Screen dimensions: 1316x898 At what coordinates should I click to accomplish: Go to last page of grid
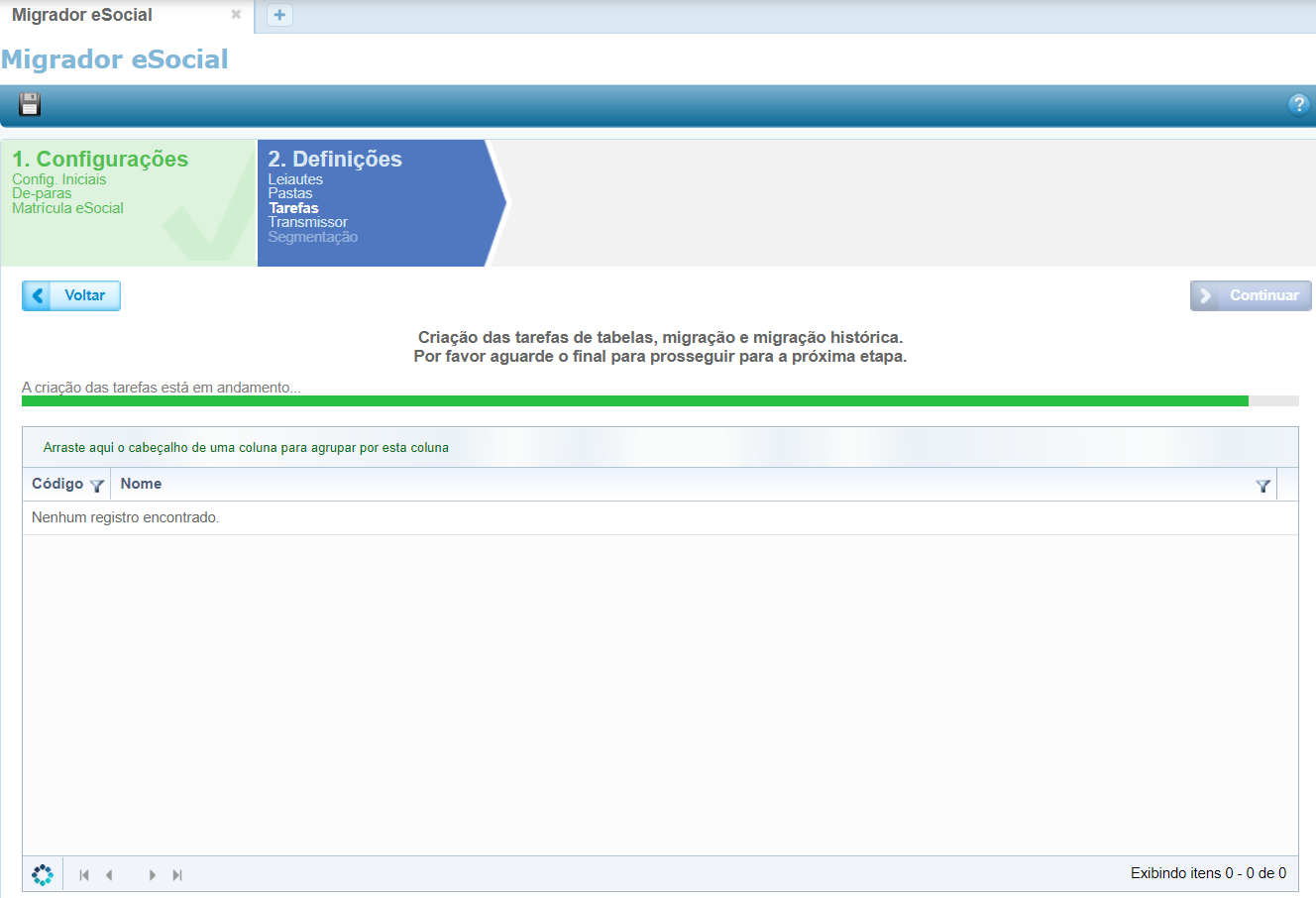177,874
